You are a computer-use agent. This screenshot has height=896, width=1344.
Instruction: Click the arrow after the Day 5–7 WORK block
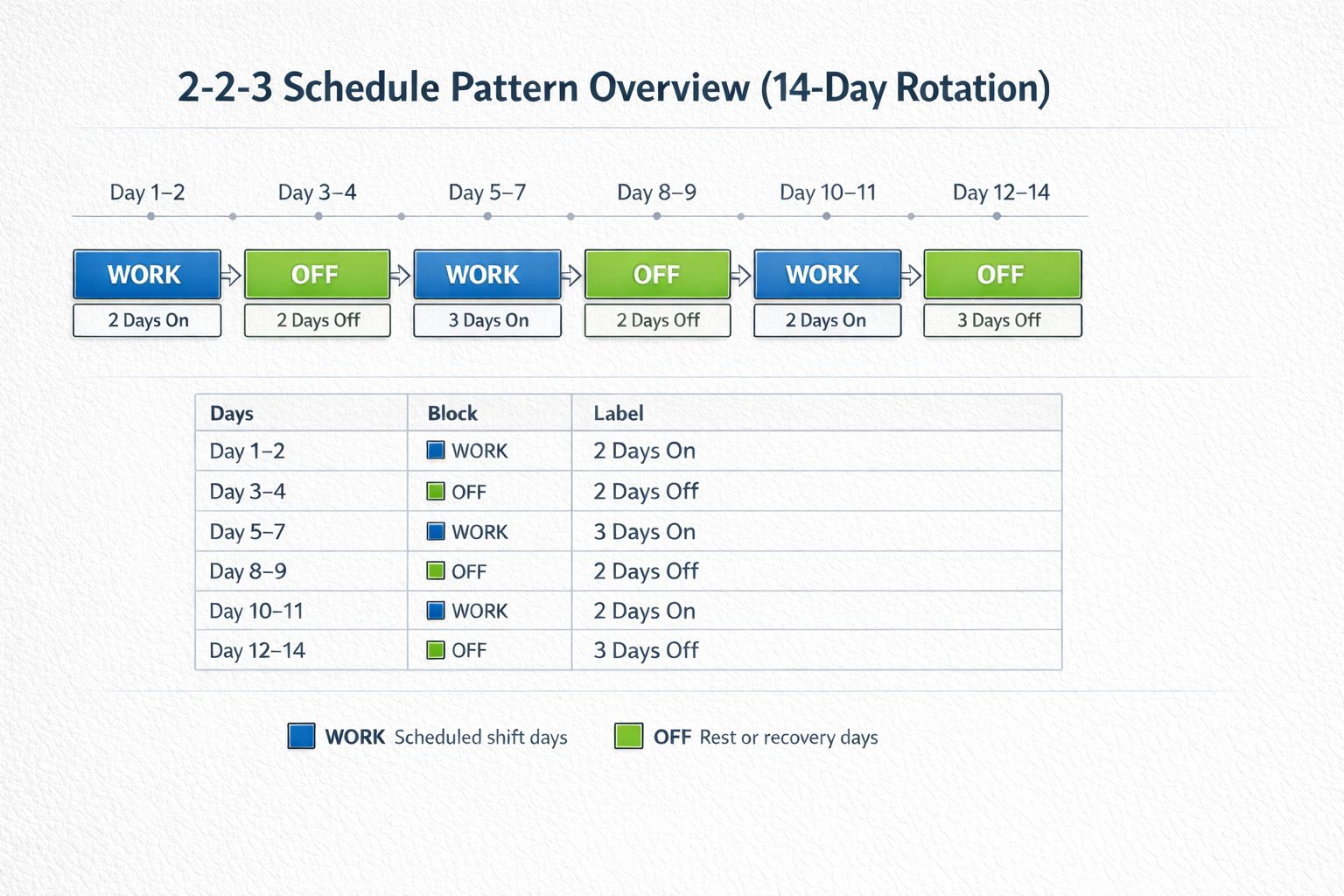pos(572,276)
